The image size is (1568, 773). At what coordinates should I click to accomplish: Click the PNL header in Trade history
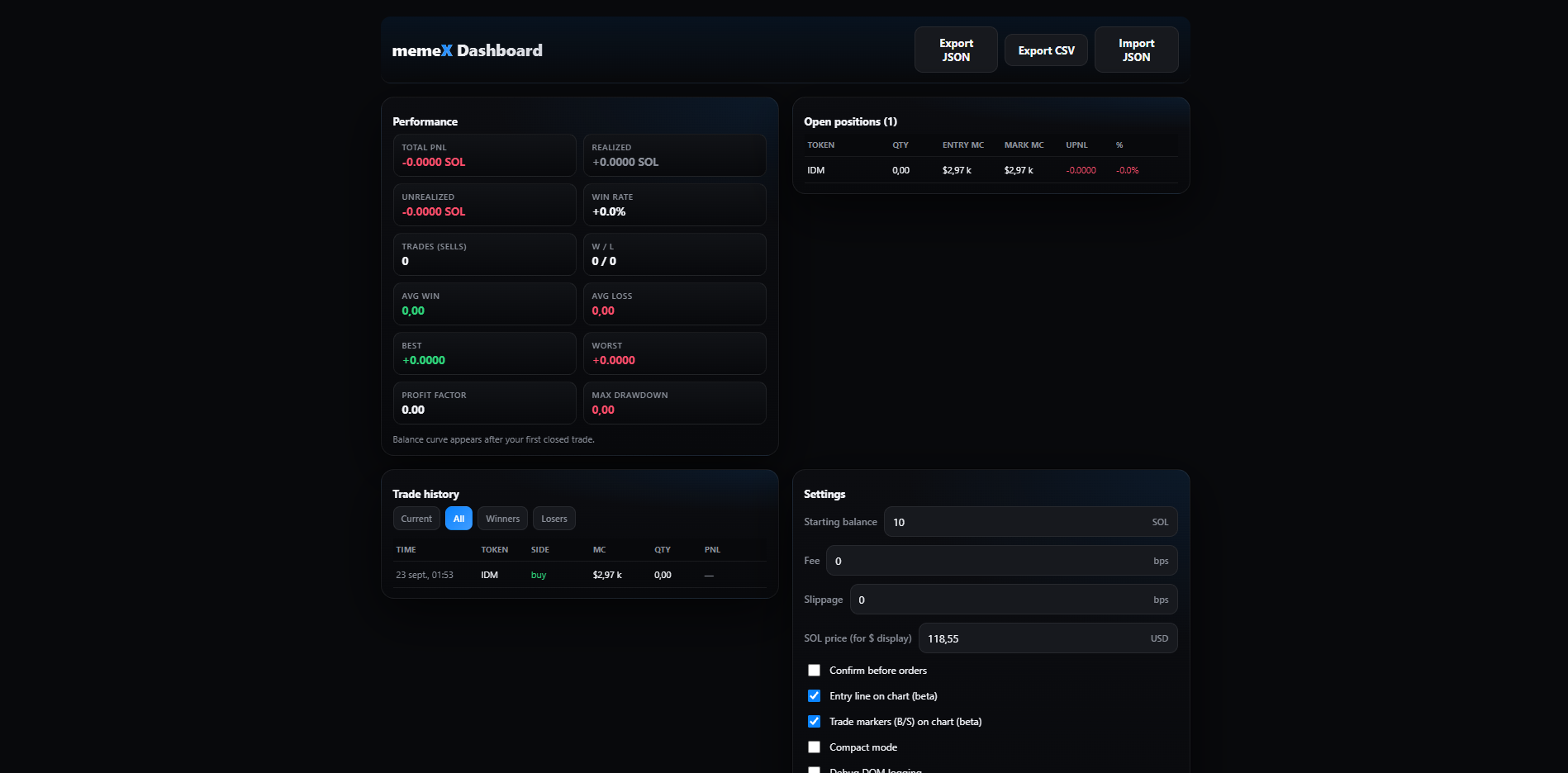(712, 550)
